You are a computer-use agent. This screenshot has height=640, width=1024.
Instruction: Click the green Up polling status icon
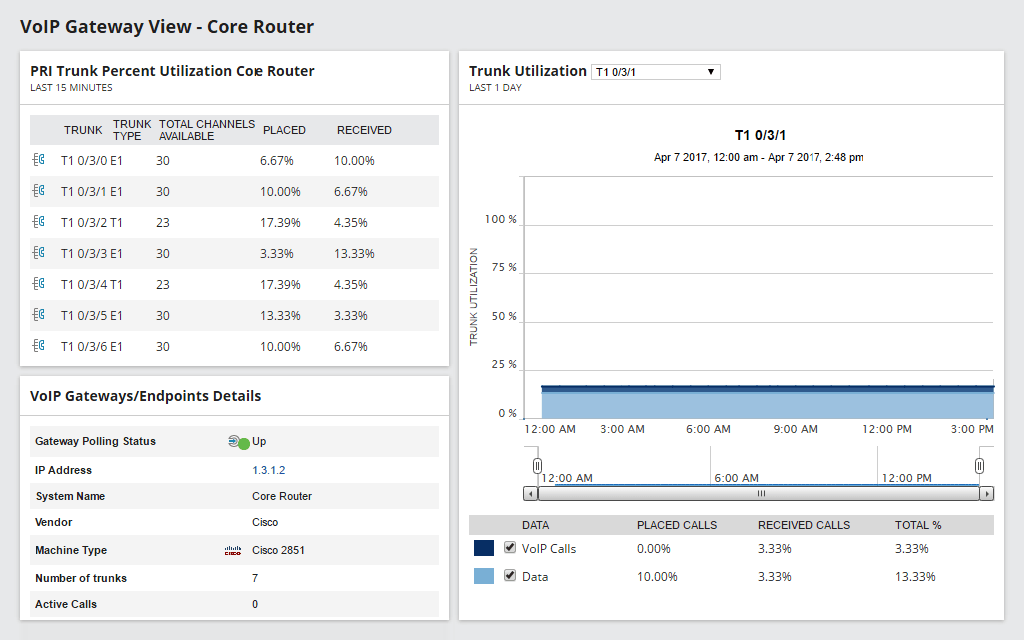(238, 441)
